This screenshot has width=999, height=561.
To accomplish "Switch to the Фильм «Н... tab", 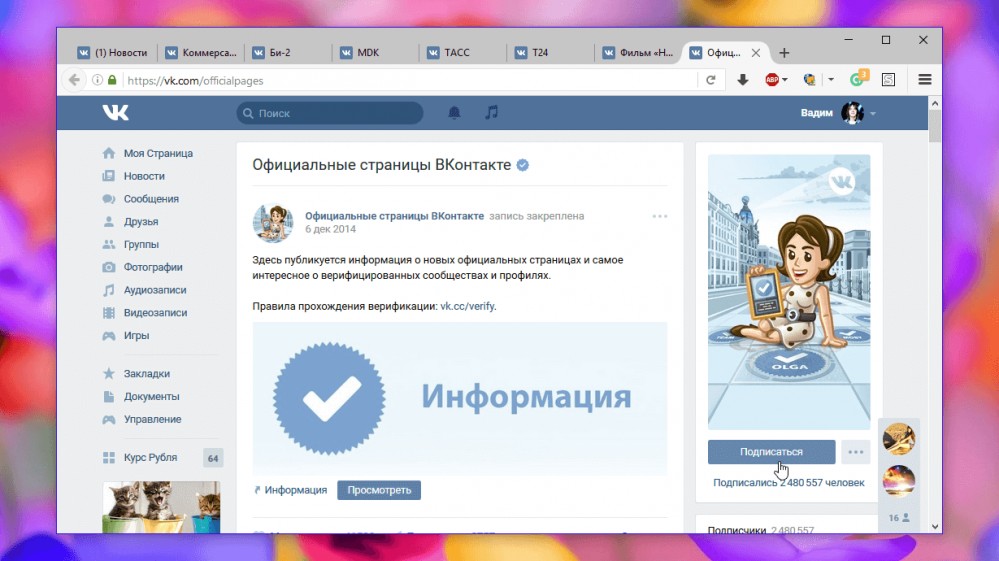I will (638, 53).
